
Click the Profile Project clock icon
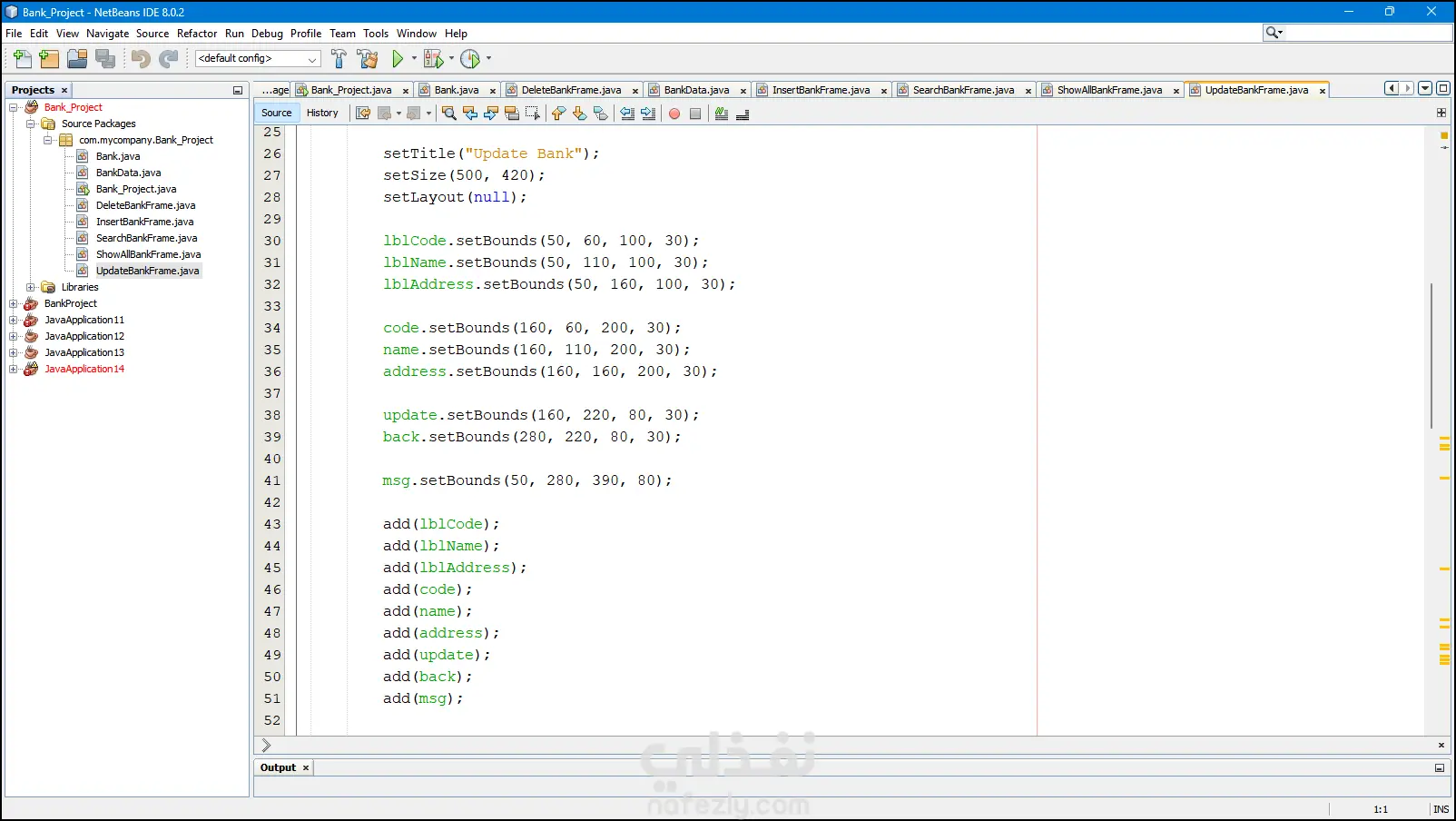[x=470, y=59]
